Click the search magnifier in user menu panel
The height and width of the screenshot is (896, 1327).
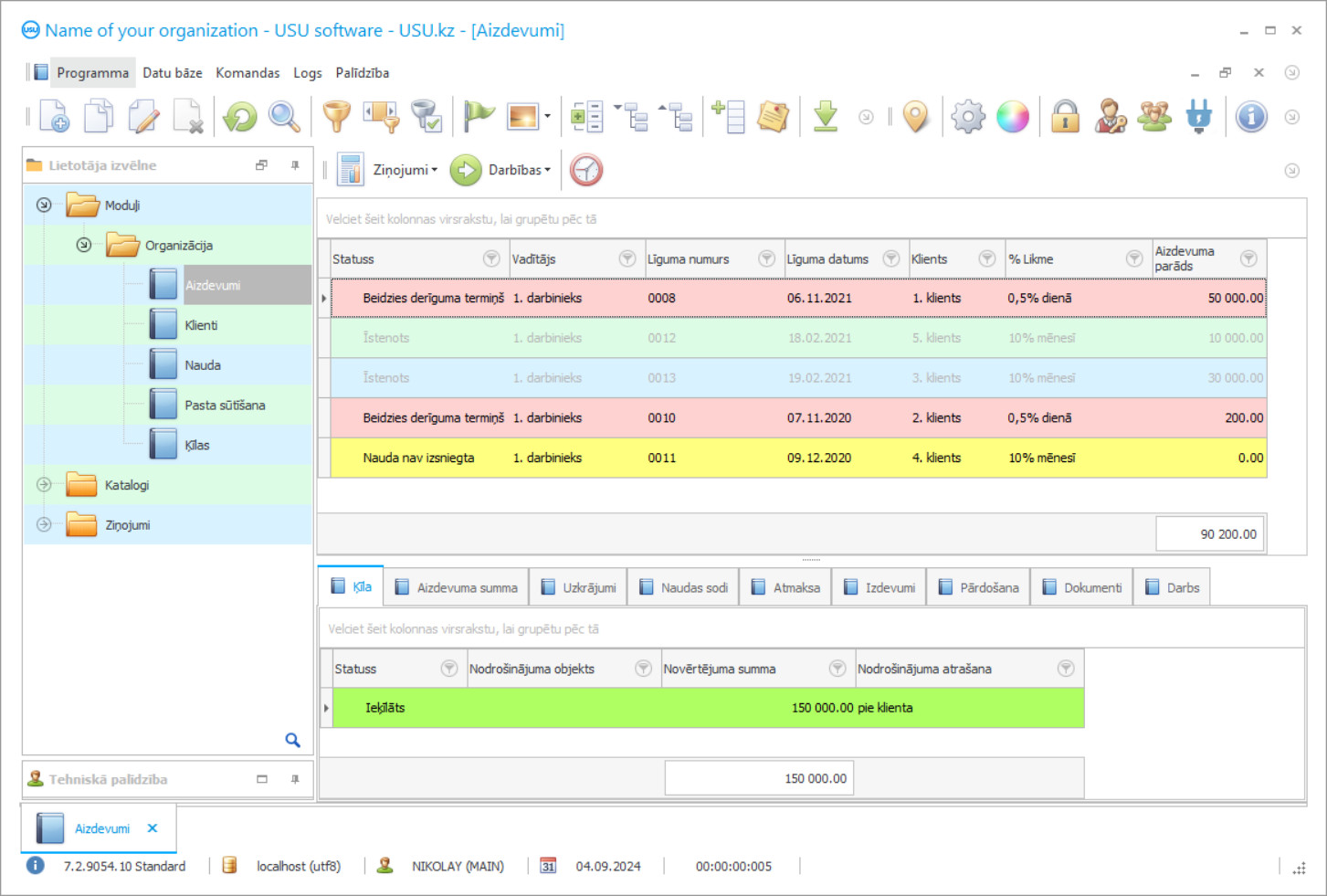point(292,740)
